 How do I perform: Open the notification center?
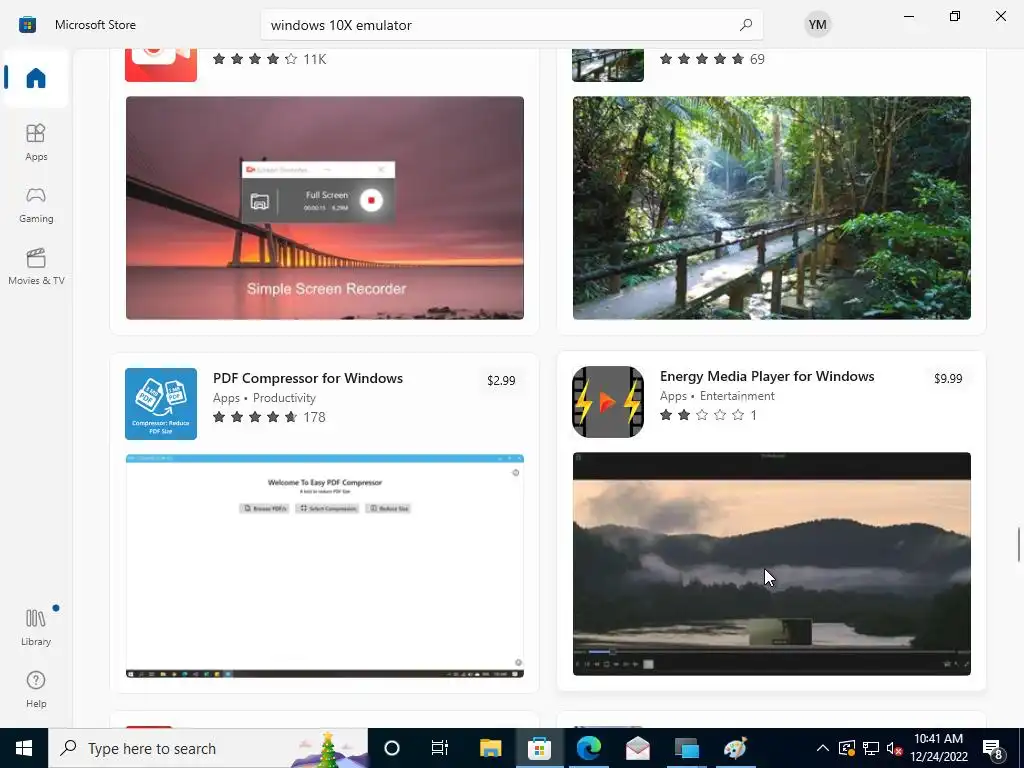(993, 748)
